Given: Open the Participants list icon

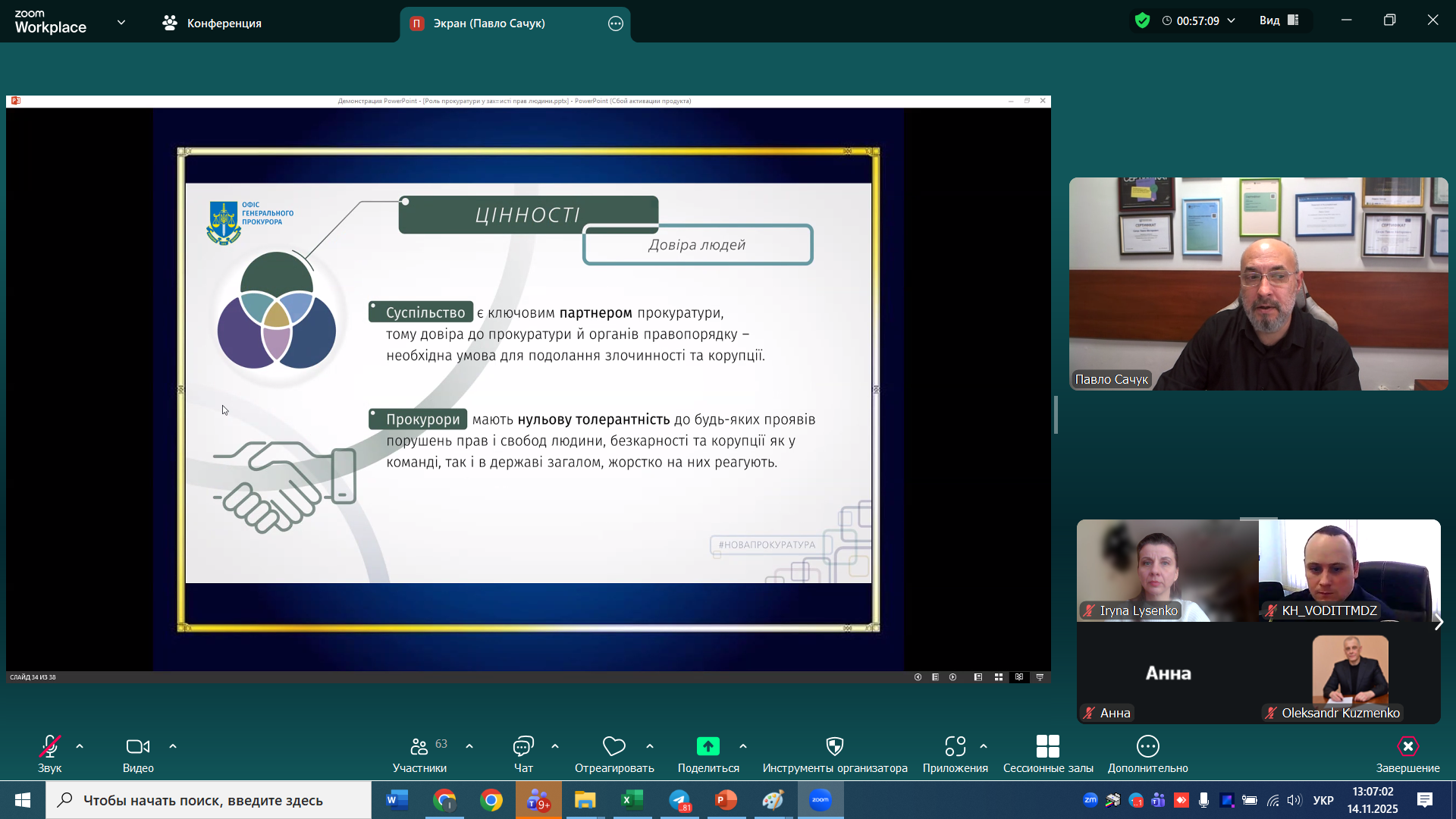Looking at the screenshot, I should (419, 747).
